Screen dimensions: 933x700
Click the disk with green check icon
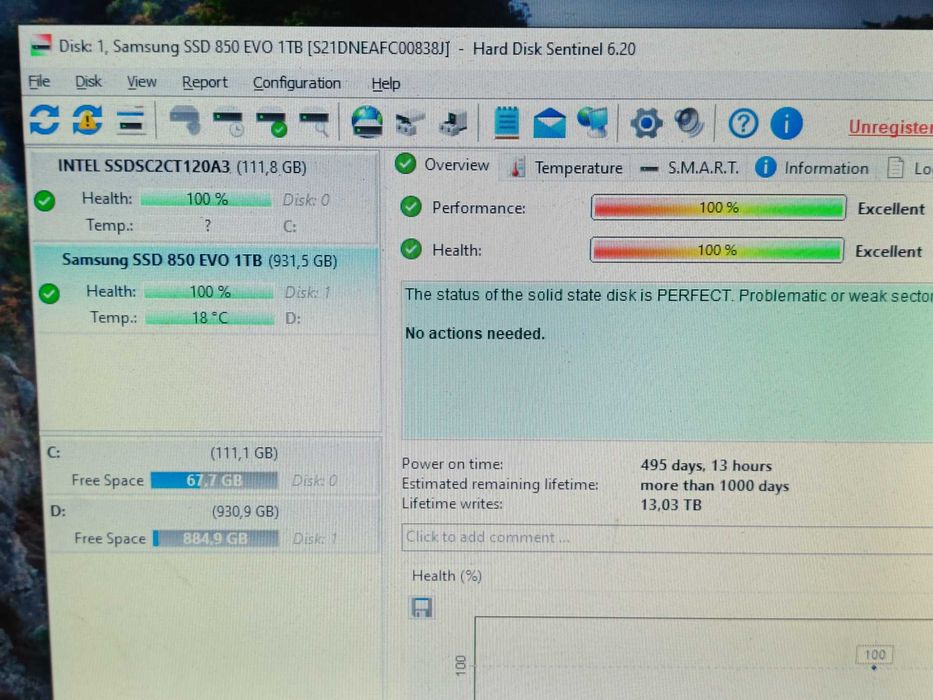coord(272,123)
